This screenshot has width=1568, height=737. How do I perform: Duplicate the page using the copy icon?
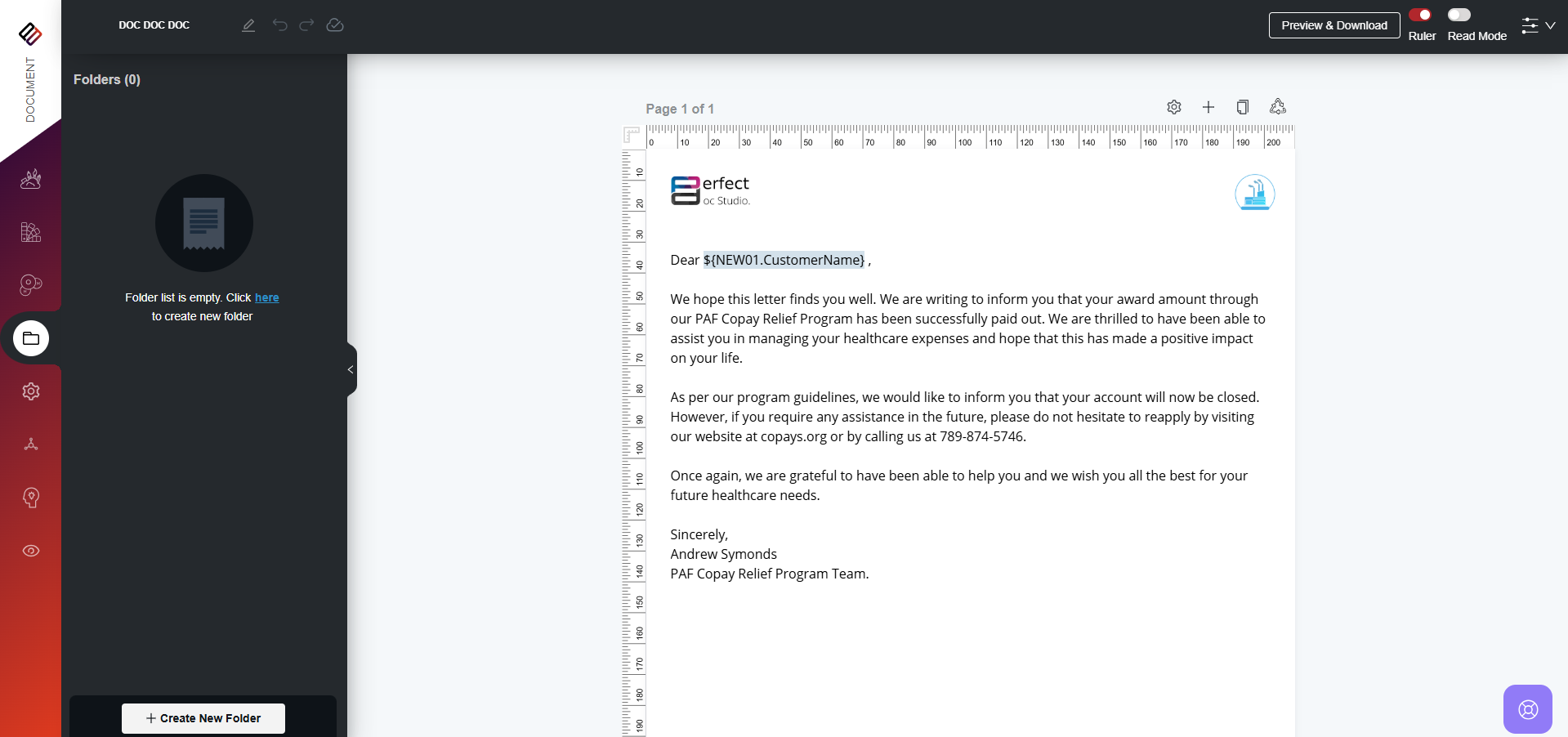pos(1243,107)
